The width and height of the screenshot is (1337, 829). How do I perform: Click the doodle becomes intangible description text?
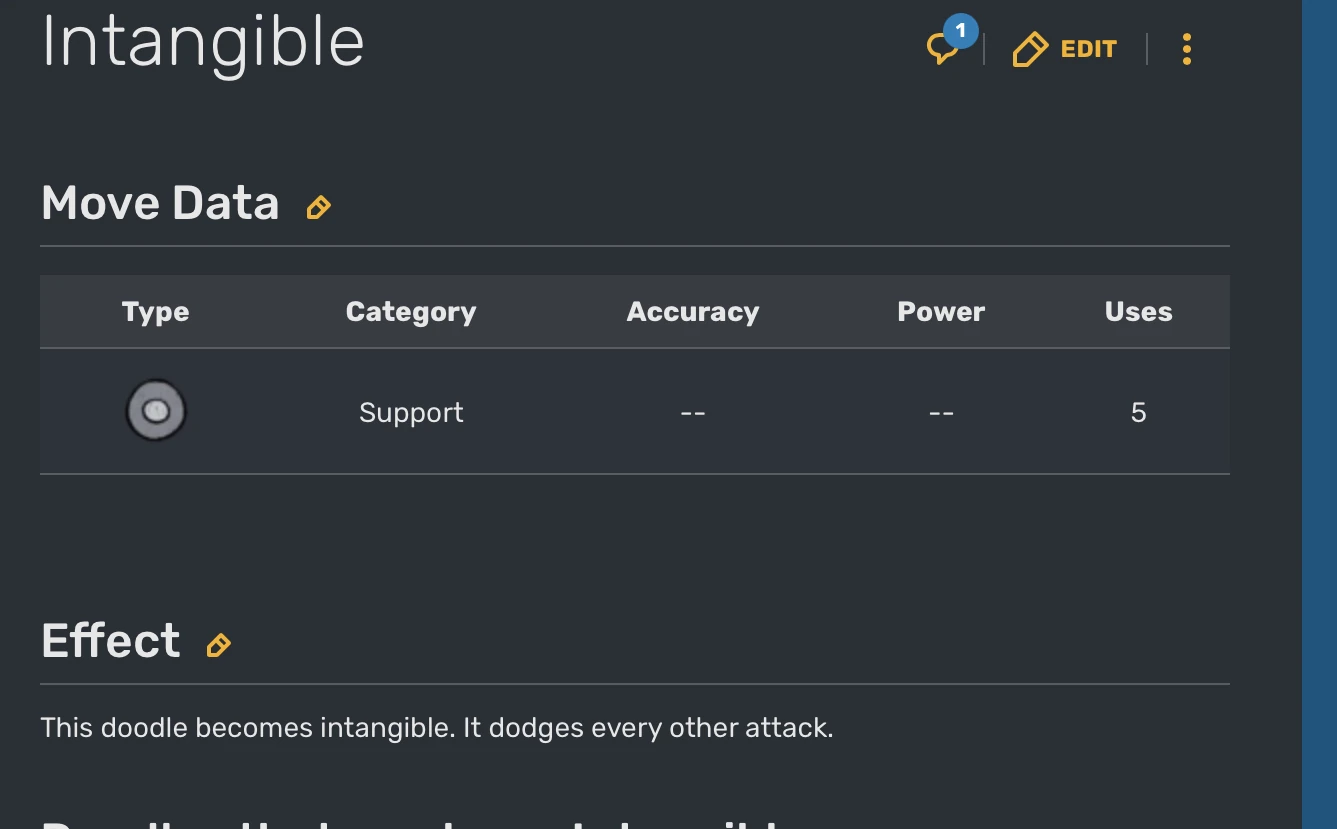pos(437,727)
